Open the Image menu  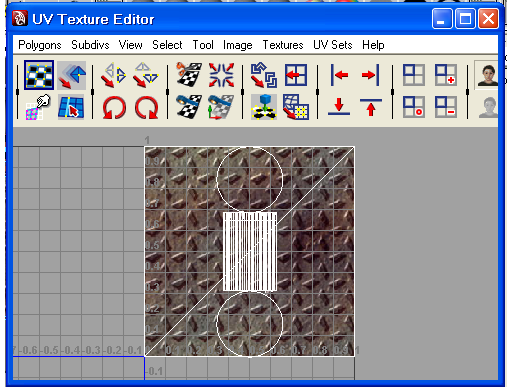pyautogui.click(x=238, y=45)
